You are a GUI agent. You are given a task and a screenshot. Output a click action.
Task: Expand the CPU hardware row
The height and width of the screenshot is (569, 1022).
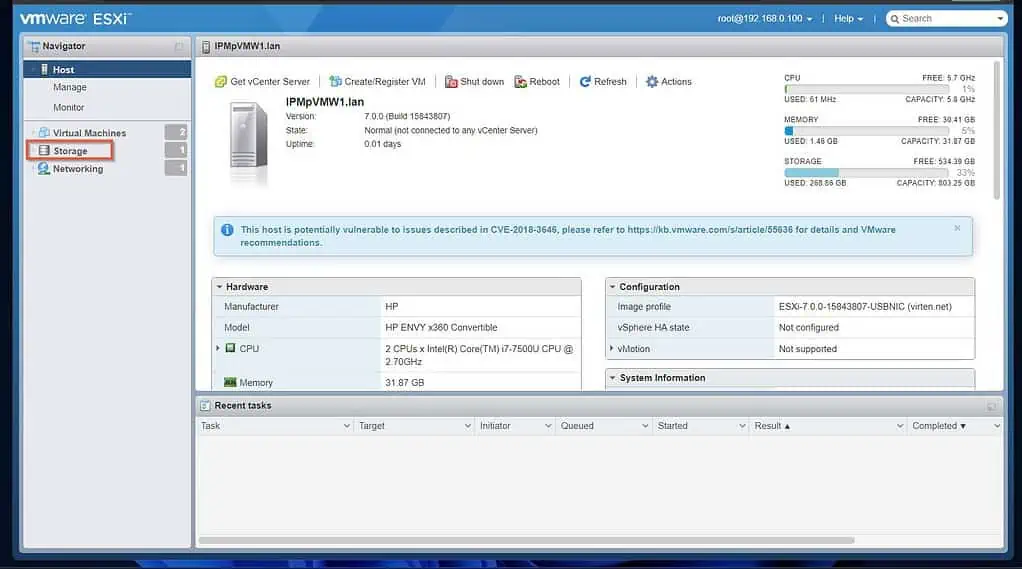point(218,348)
